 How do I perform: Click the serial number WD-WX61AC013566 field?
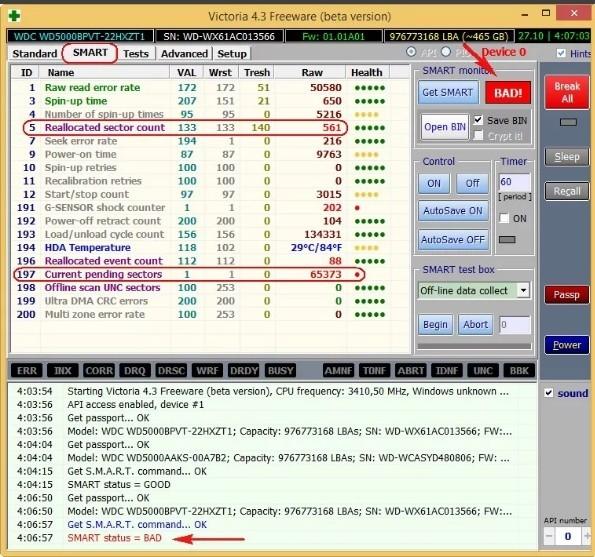click(x=219, y=36)
